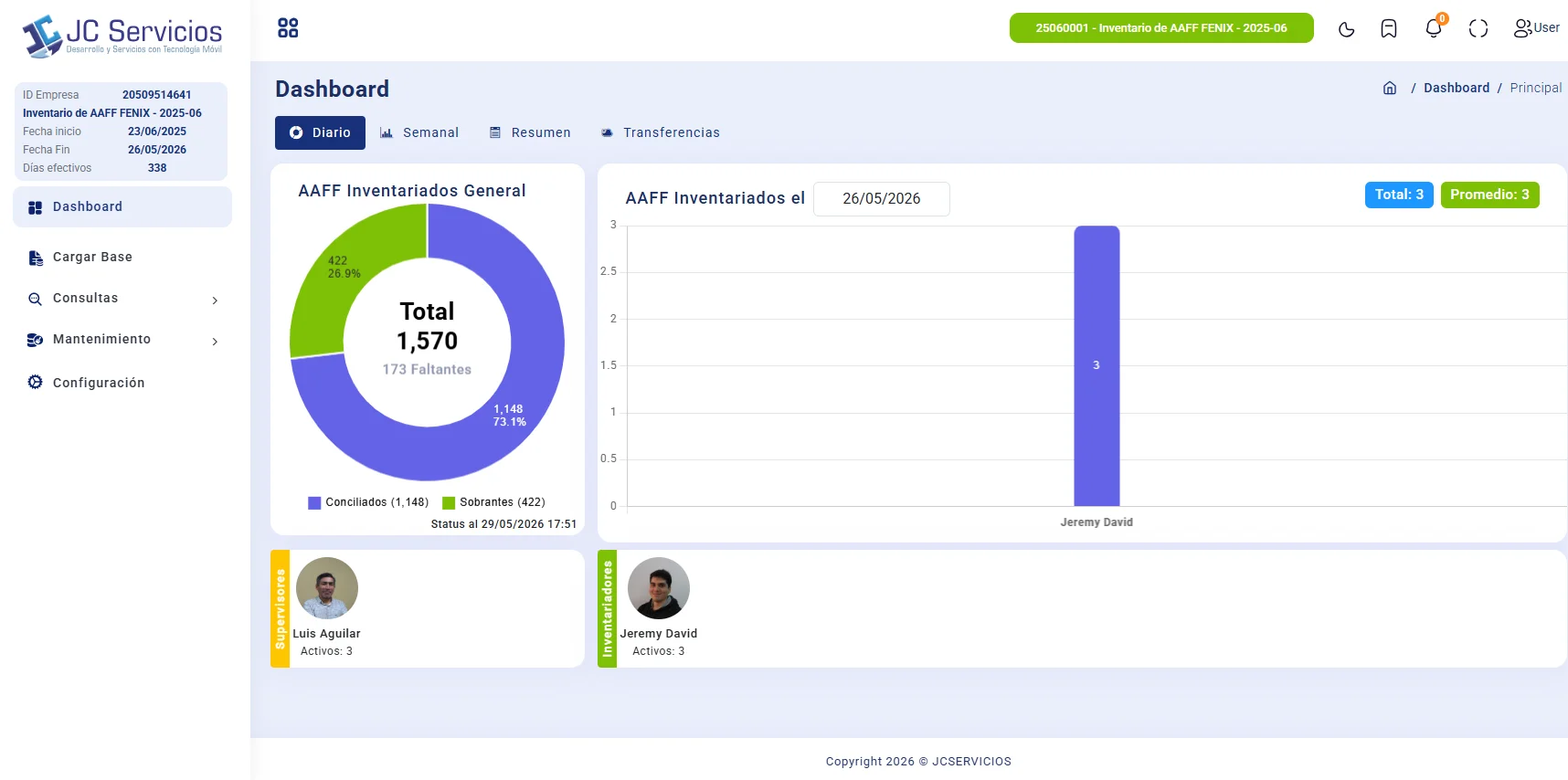Toggle the Conciliados legend swatch
The width and height of the screenshot is (1568, 780).
(314, 503)
